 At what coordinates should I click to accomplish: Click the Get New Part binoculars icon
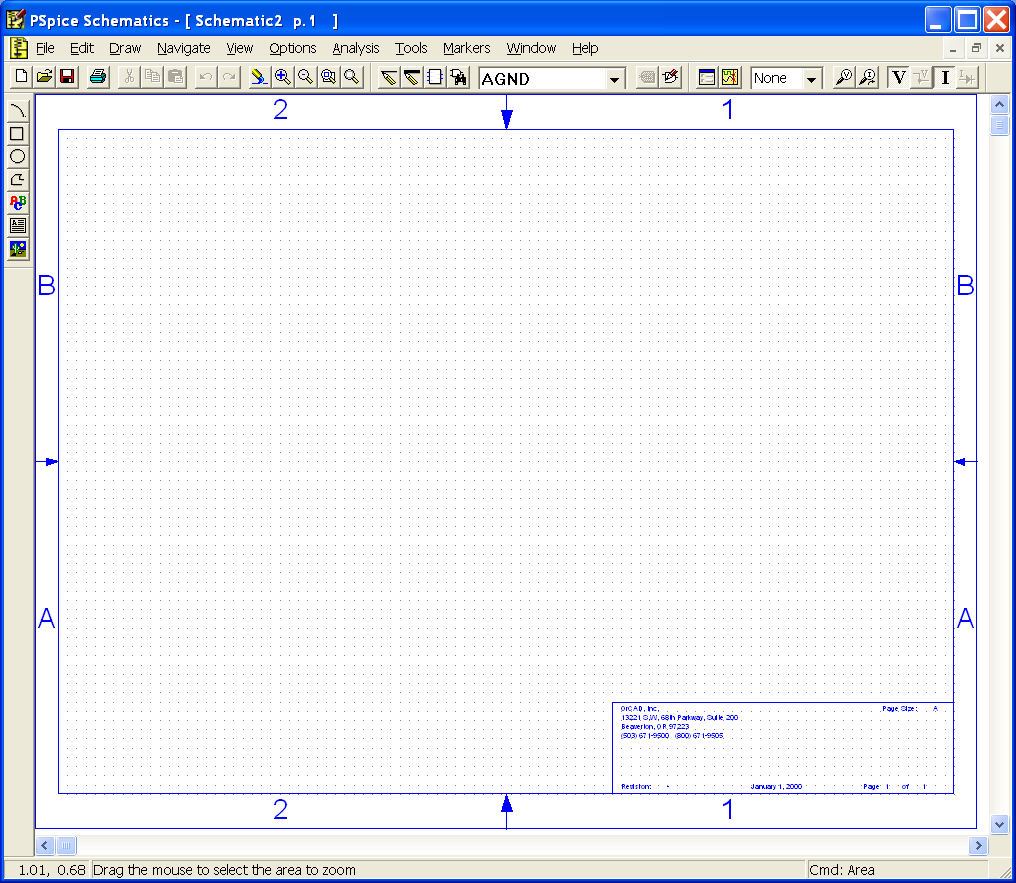pos(459,78)
